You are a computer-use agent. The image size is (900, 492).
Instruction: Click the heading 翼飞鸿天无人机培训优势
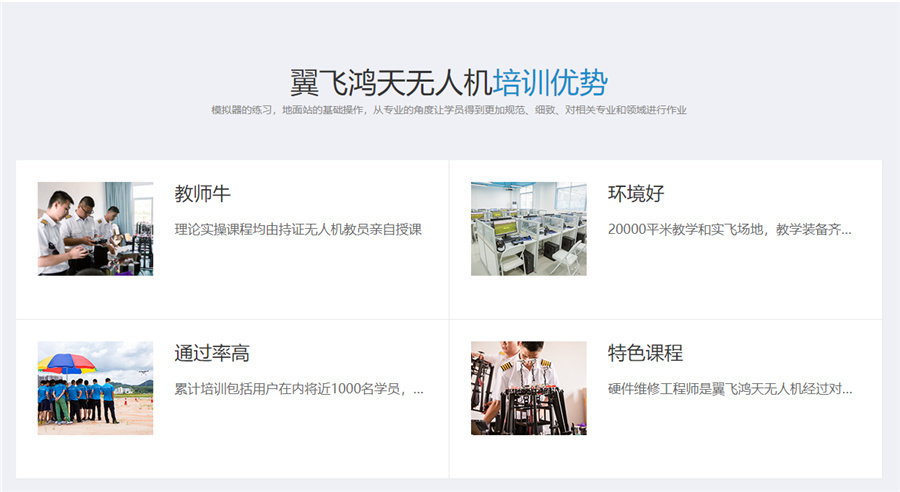pyautogui.click(x=449, y=83)
